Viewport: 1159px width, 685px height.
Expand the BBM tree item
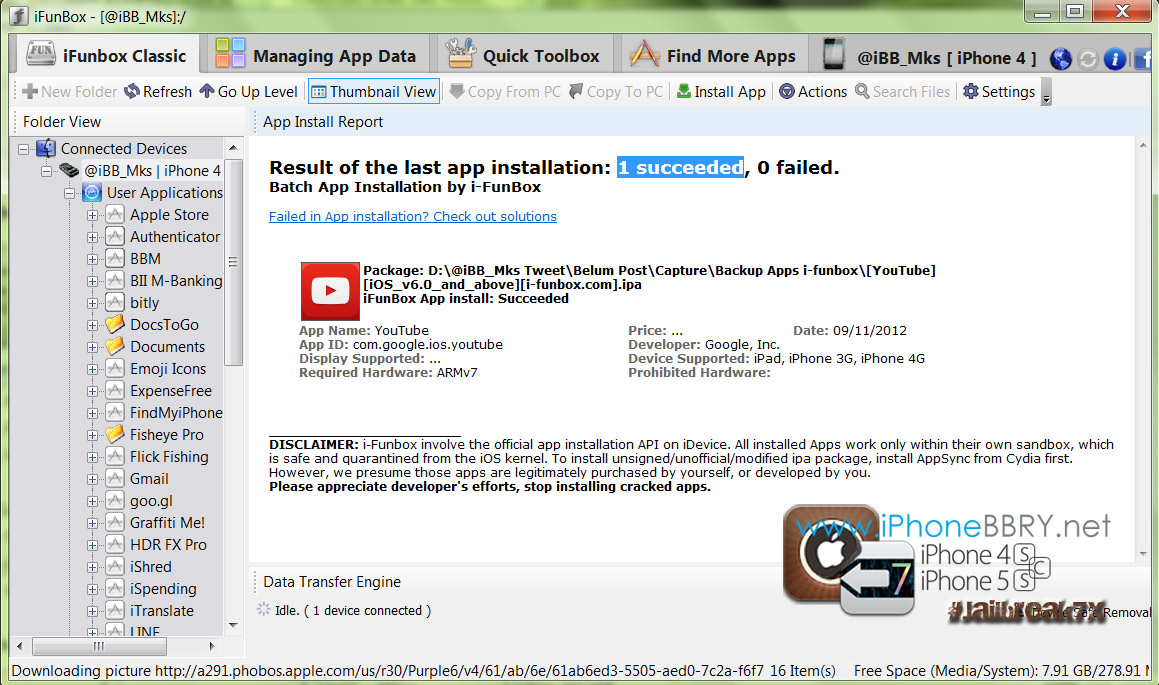[x=92, y=259]
